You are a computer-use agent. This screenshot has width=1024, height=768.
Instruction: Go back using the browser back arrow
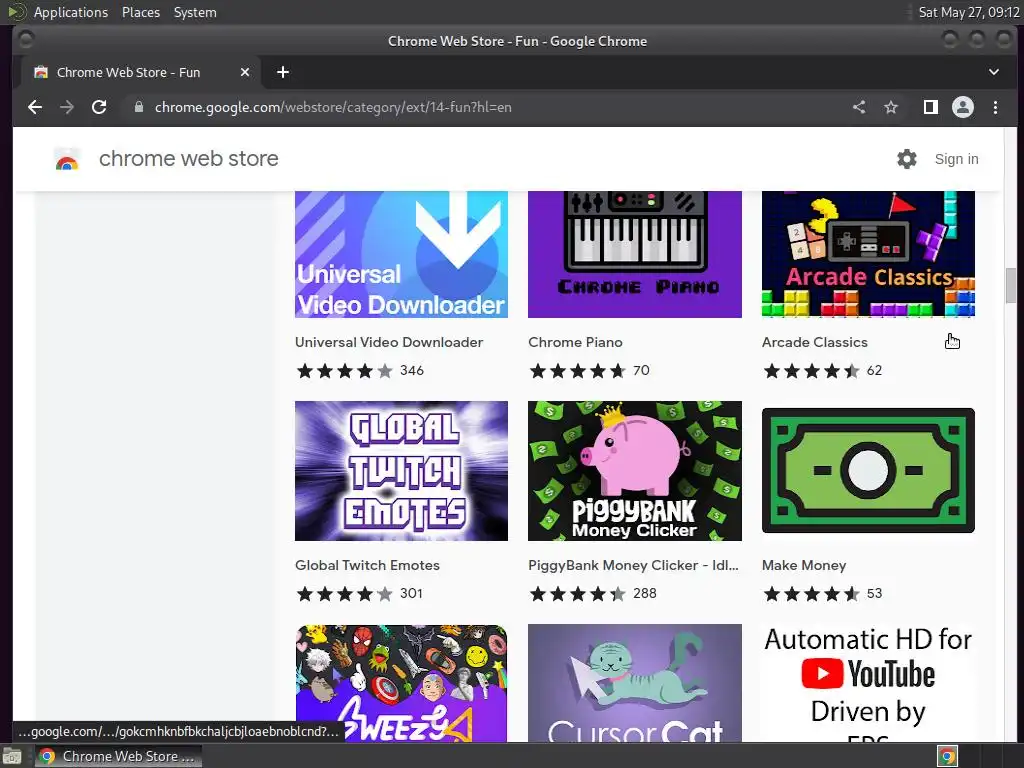coord(35,107)
